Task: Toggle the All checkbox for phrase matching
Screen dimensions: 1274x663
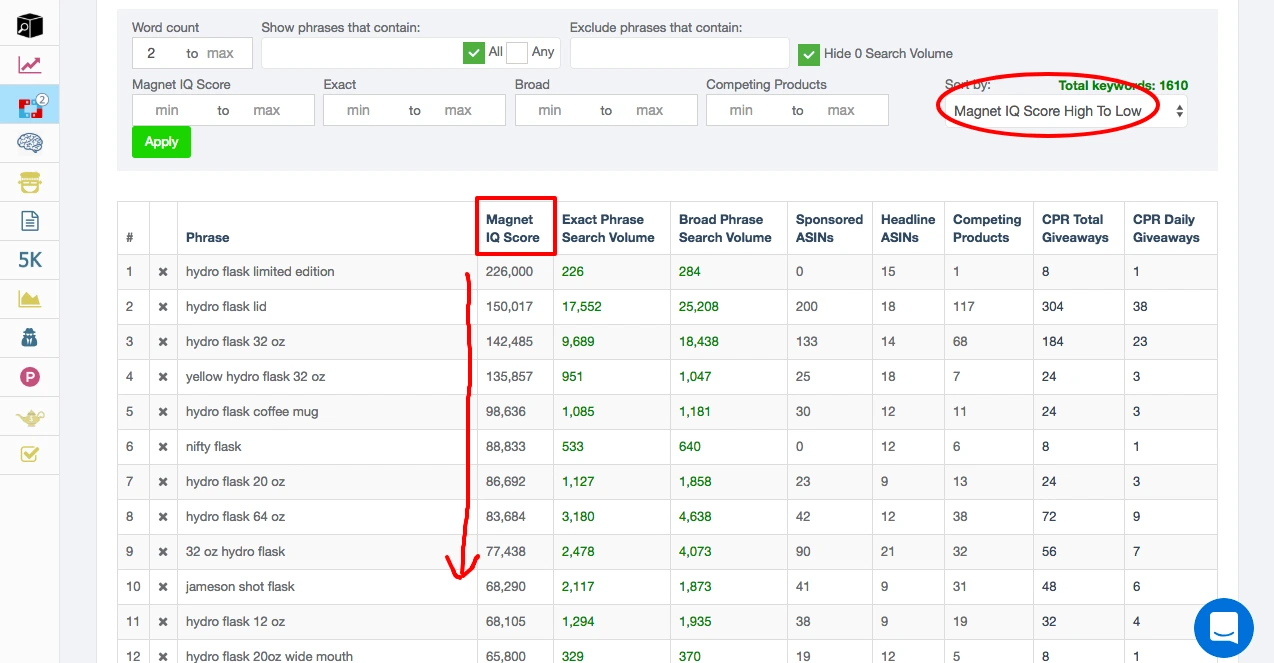Action: coord(474,53)
